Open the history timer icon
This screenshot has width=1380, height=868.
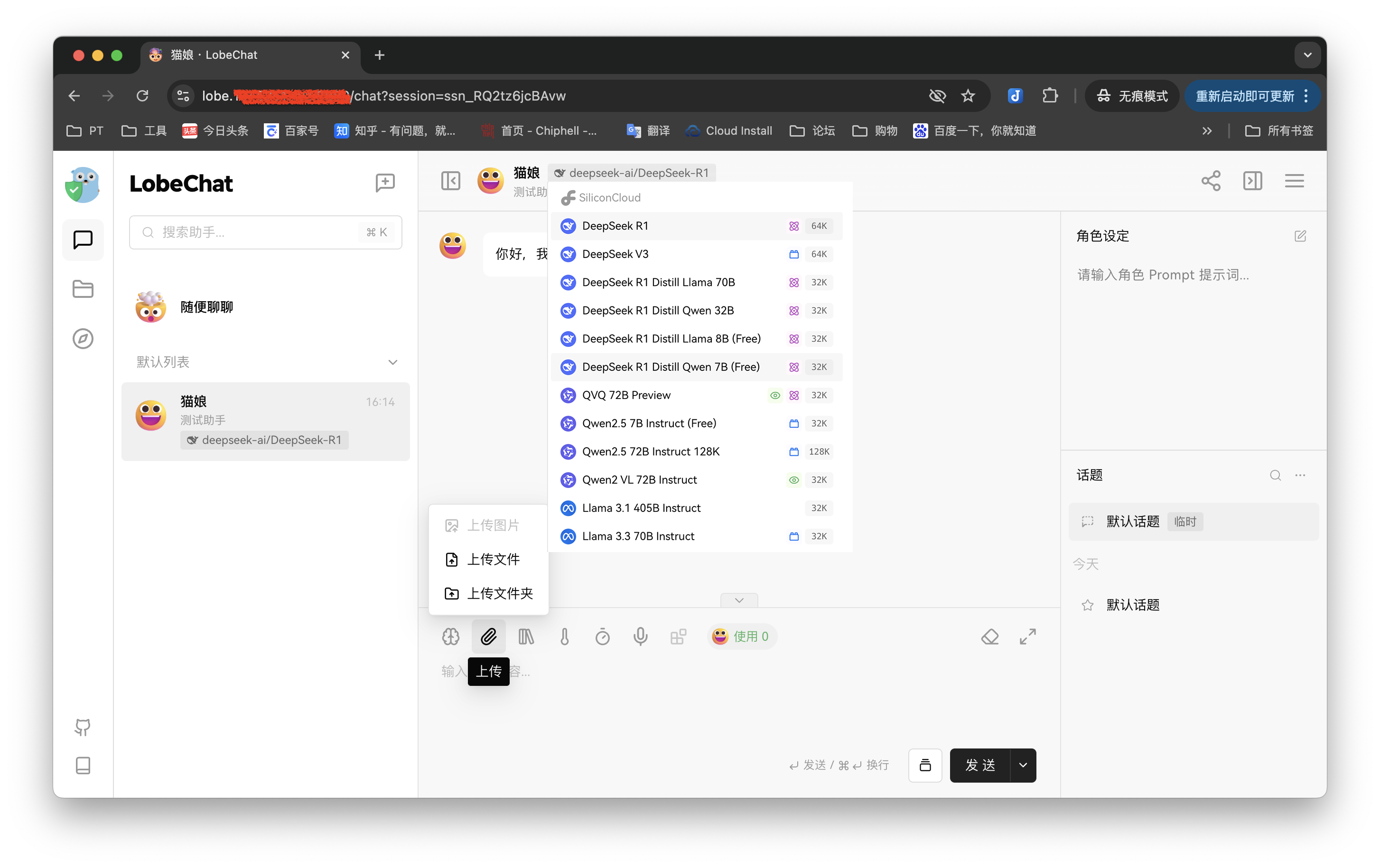point(602,637)
